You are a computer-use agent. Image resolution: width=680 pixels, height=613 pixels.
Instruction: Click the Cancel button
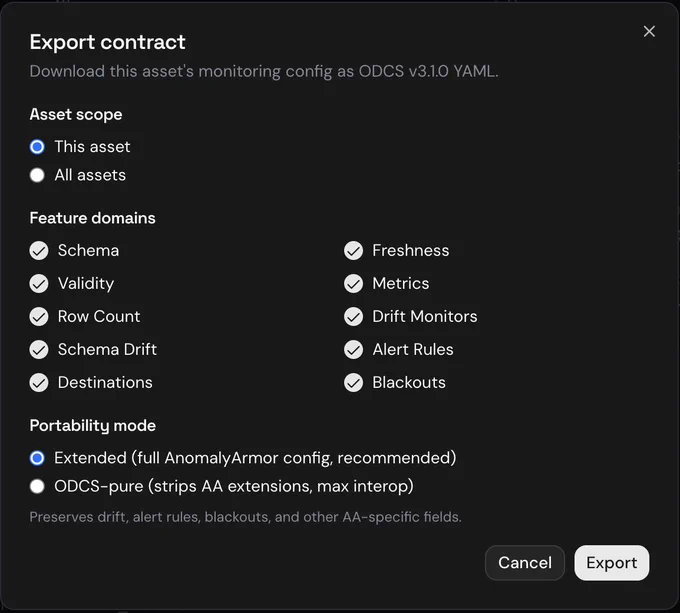coord(525,563)
